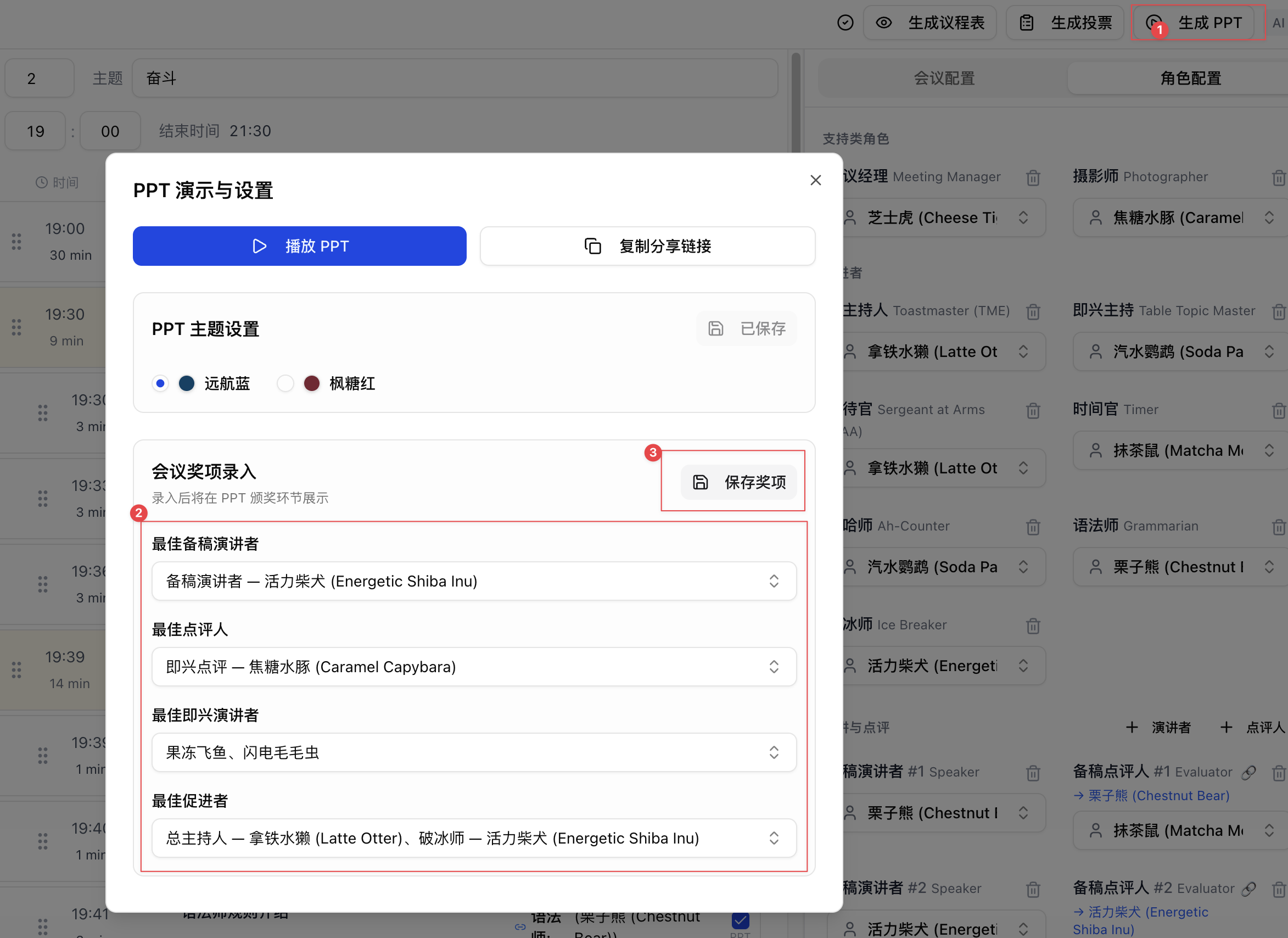Click drag handle of 19:39 14 min row
This screenshot has width=1288, height=938.
click(16, 670)
